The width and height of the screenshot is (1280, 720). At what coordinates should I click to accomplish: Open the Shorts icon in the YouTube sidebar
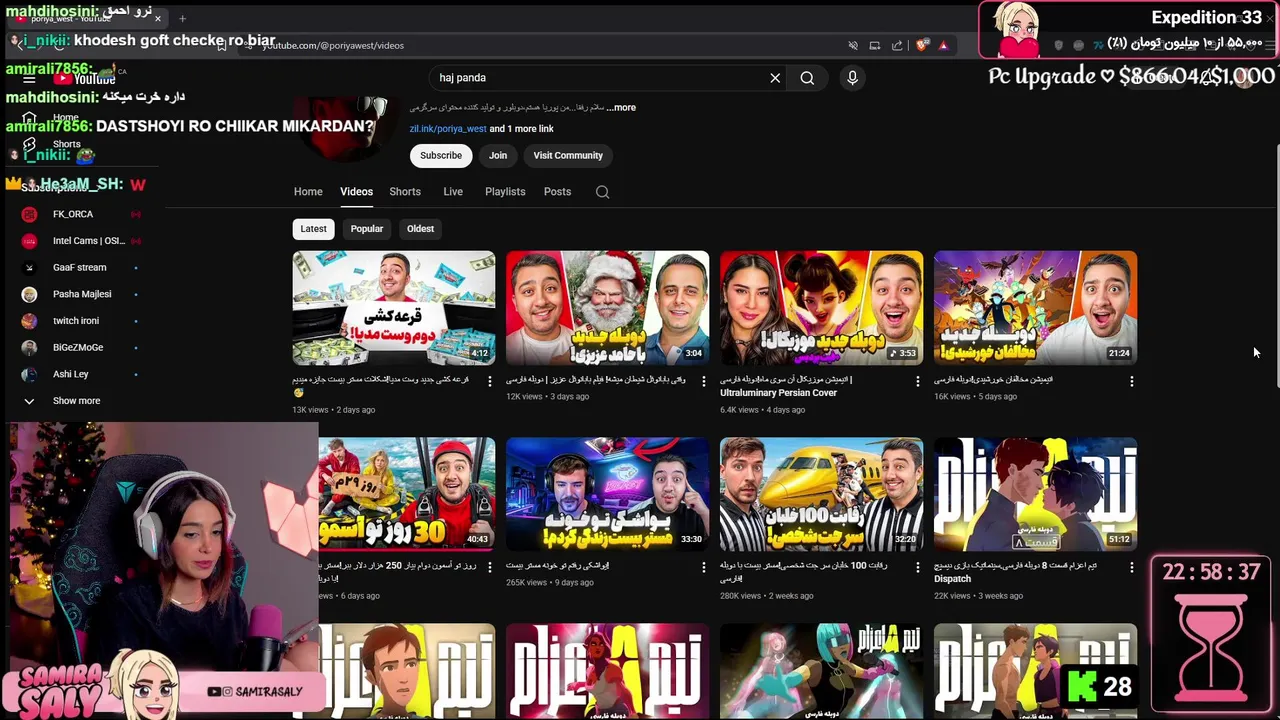[x=29, y=144]
